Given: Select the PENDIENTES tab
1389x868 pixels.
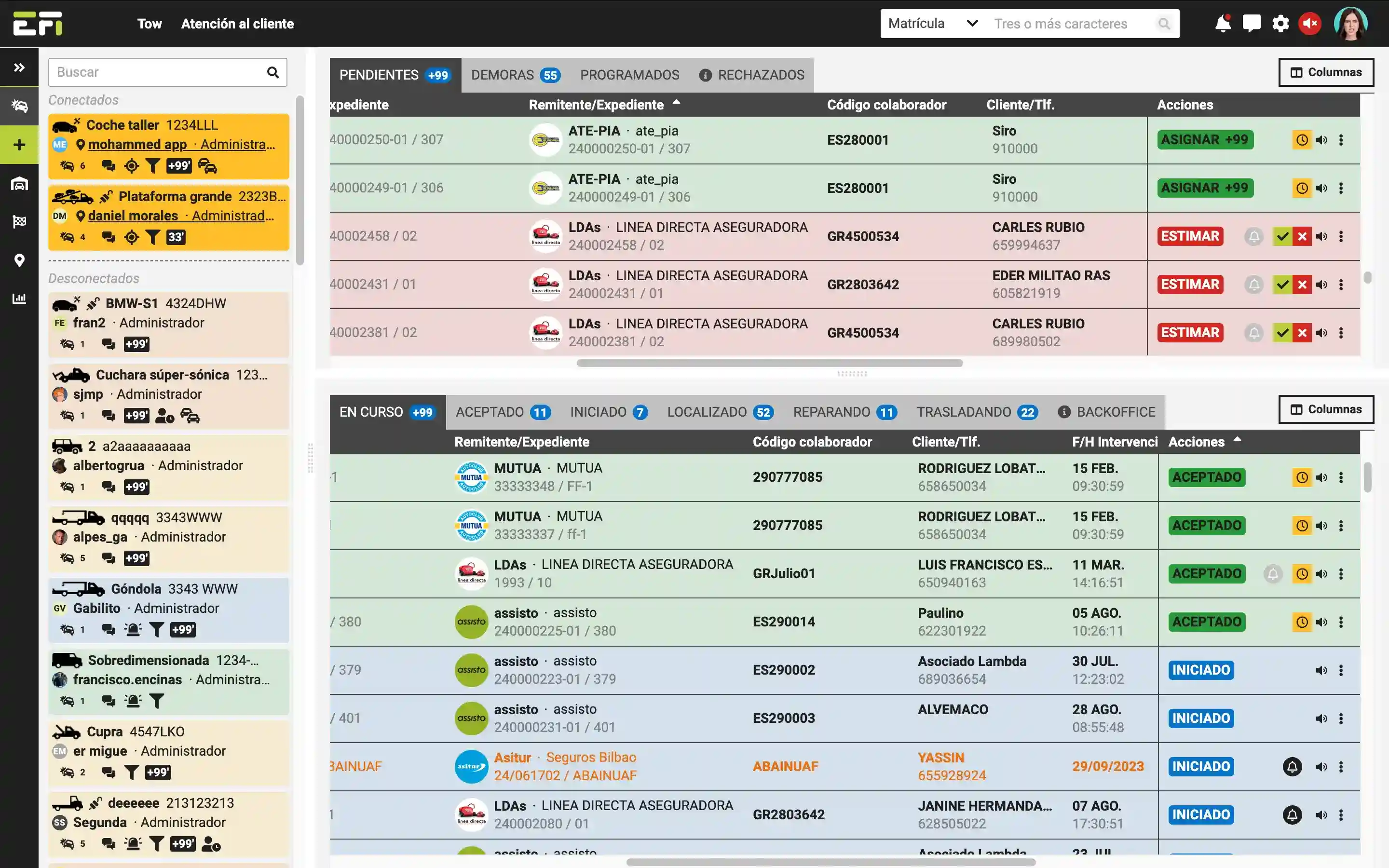Looking at the screenshot, I should (395, 75).
